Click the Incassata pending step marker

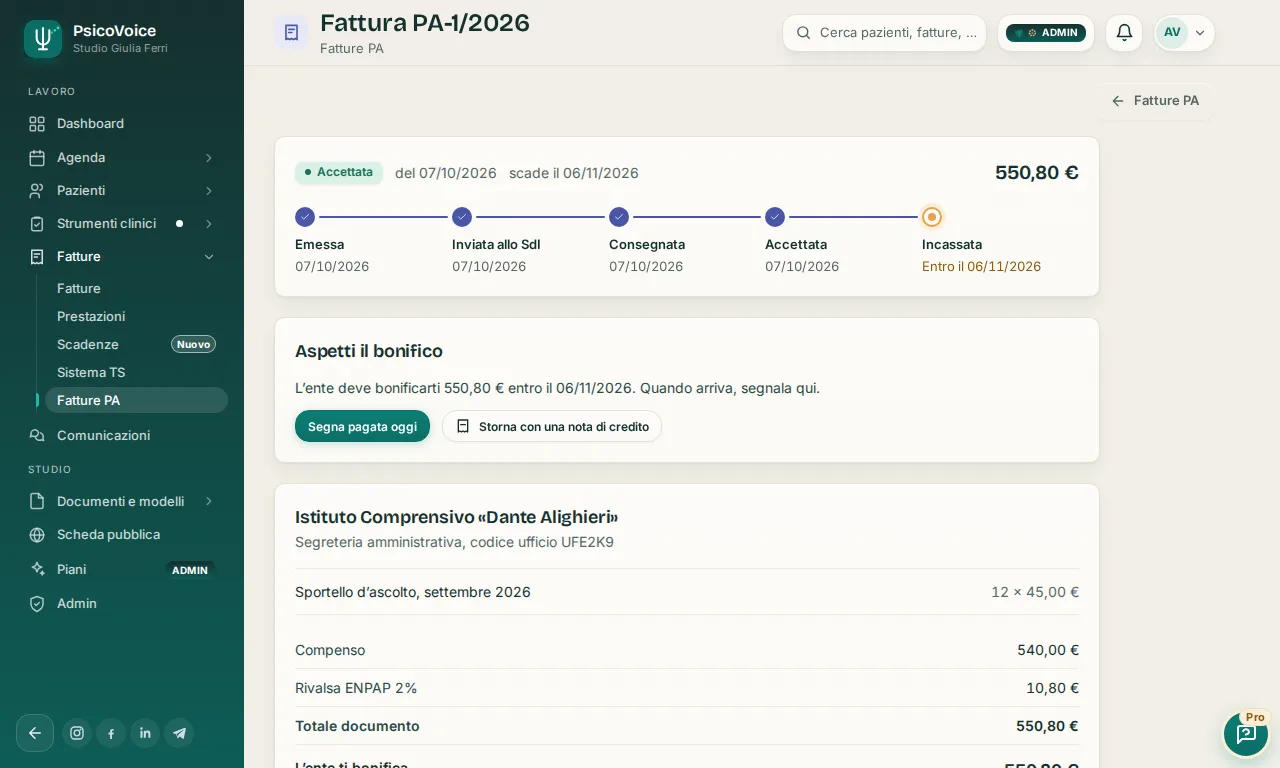click(x=932, y=217)
